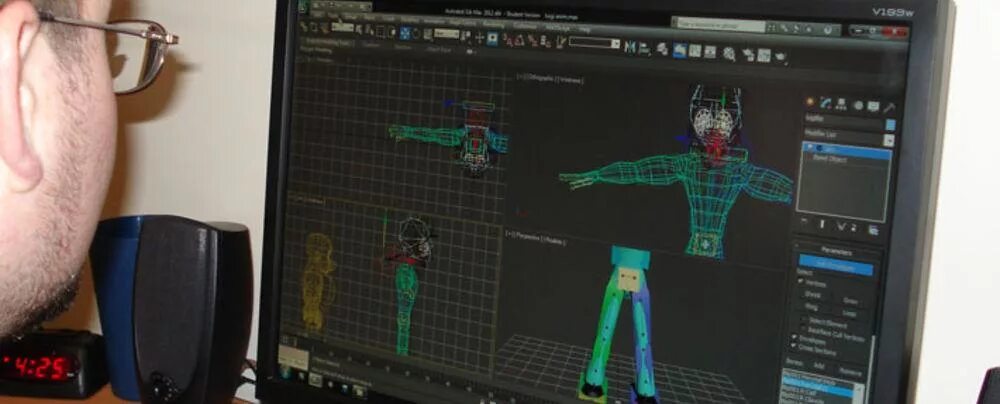Select the Rotate tool in main toolbar

coord(415,34)
